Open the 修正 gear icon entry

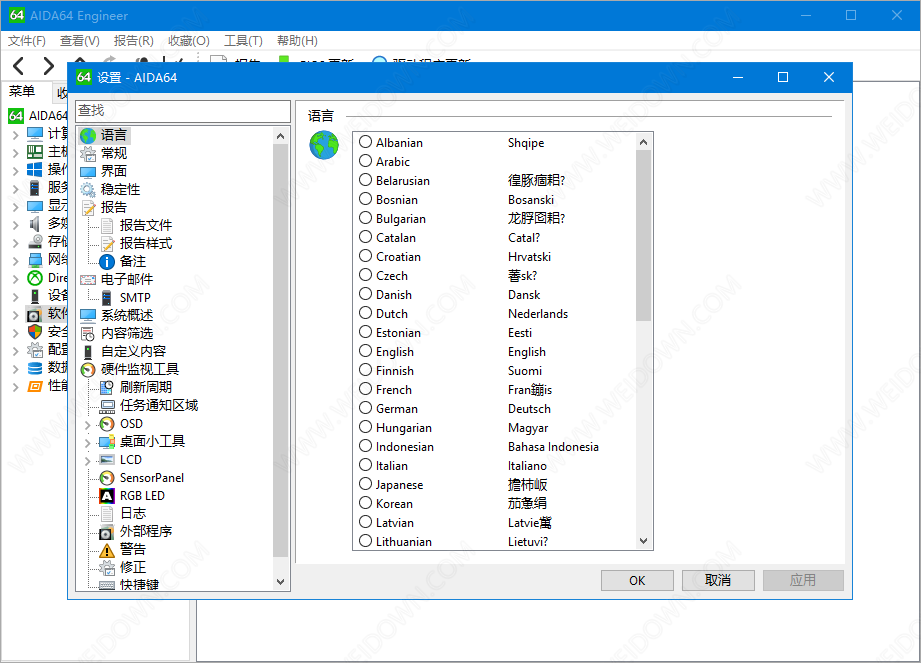(x=107, y=568)
